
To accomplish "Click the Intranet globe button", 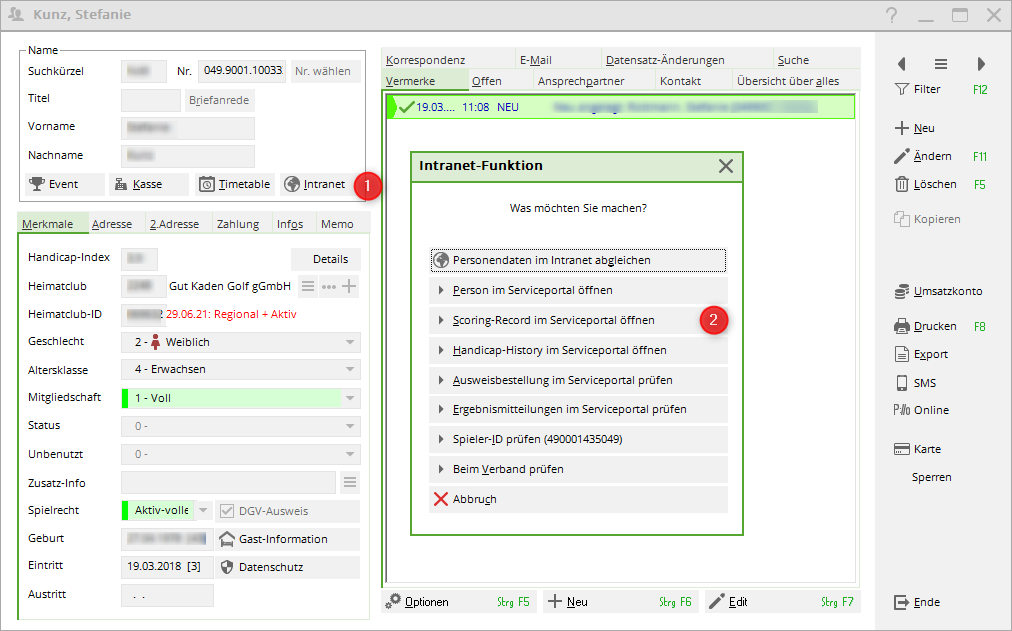I will [316, 184].
